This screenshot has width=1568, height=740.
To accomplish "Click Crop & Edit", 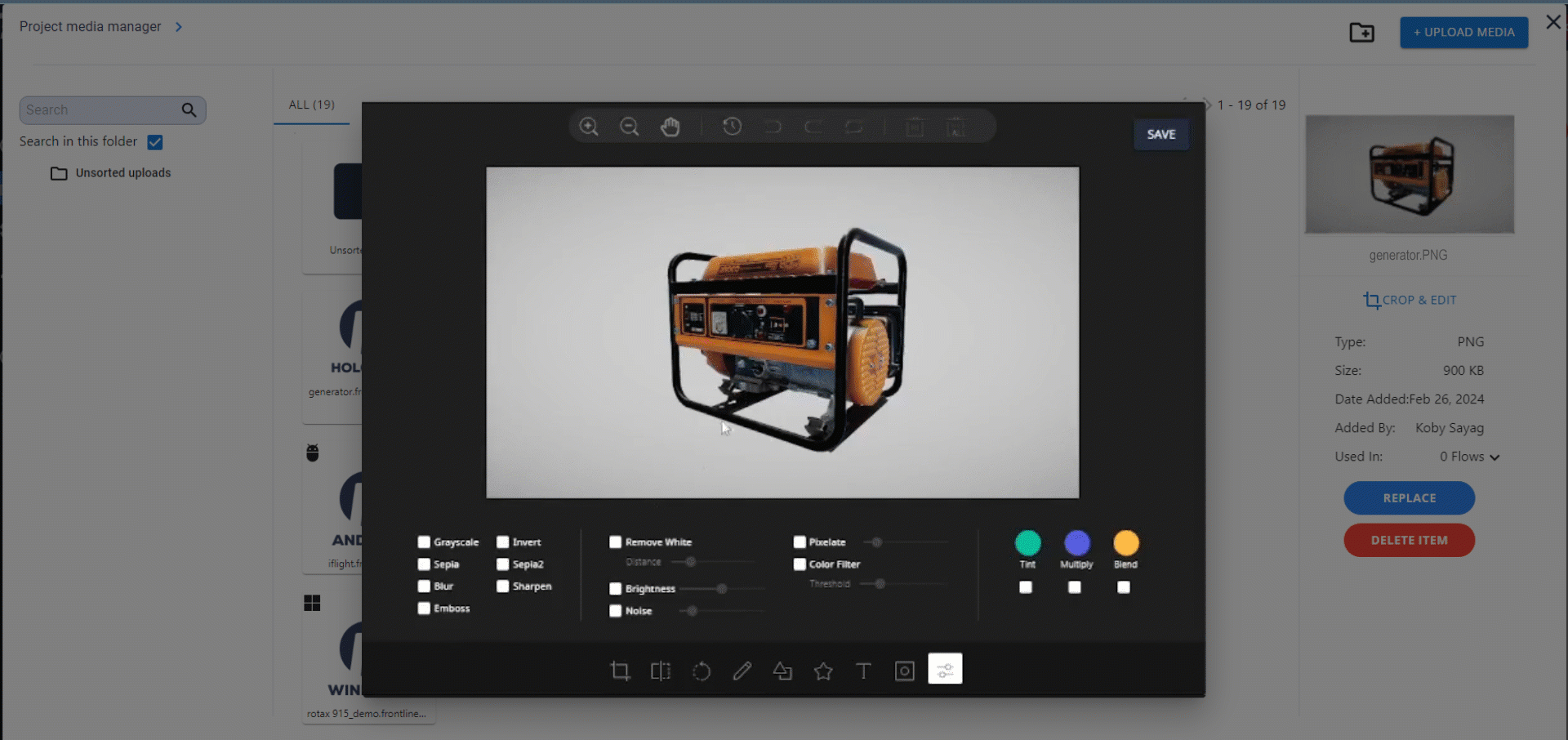I will pyautogui.click(x=1410, y=300).
